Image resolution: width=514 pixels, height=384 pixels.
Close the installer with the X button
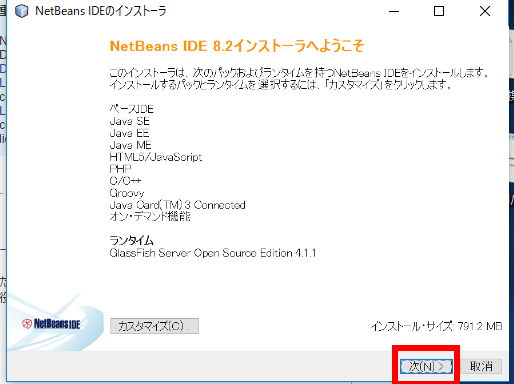point(485,11)
